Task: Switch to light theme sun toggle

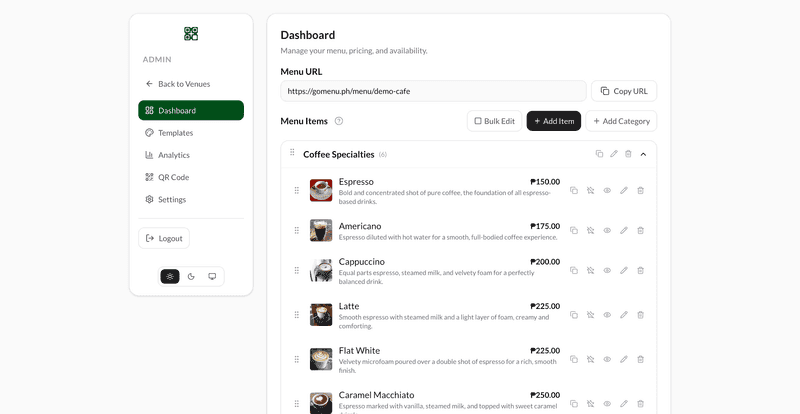Action: coord(170,276)
